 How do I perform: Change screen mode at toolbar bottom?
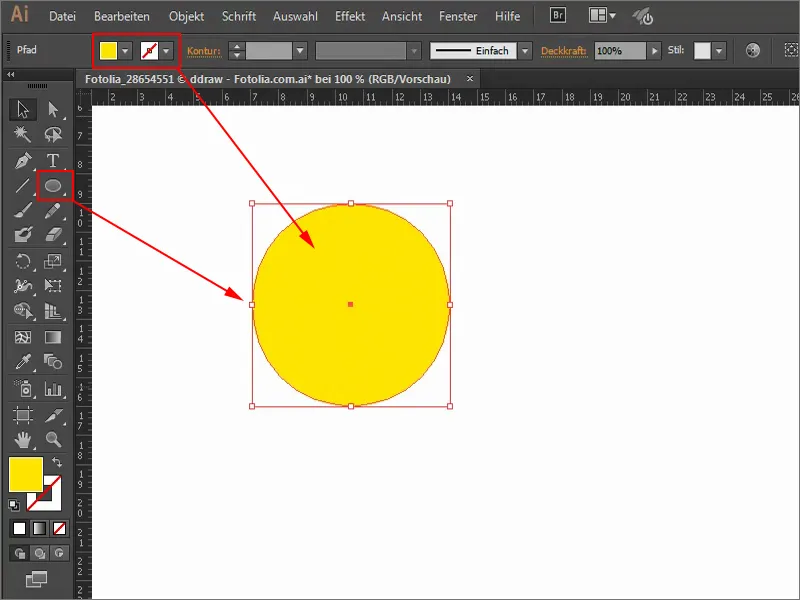pos(36,579)
